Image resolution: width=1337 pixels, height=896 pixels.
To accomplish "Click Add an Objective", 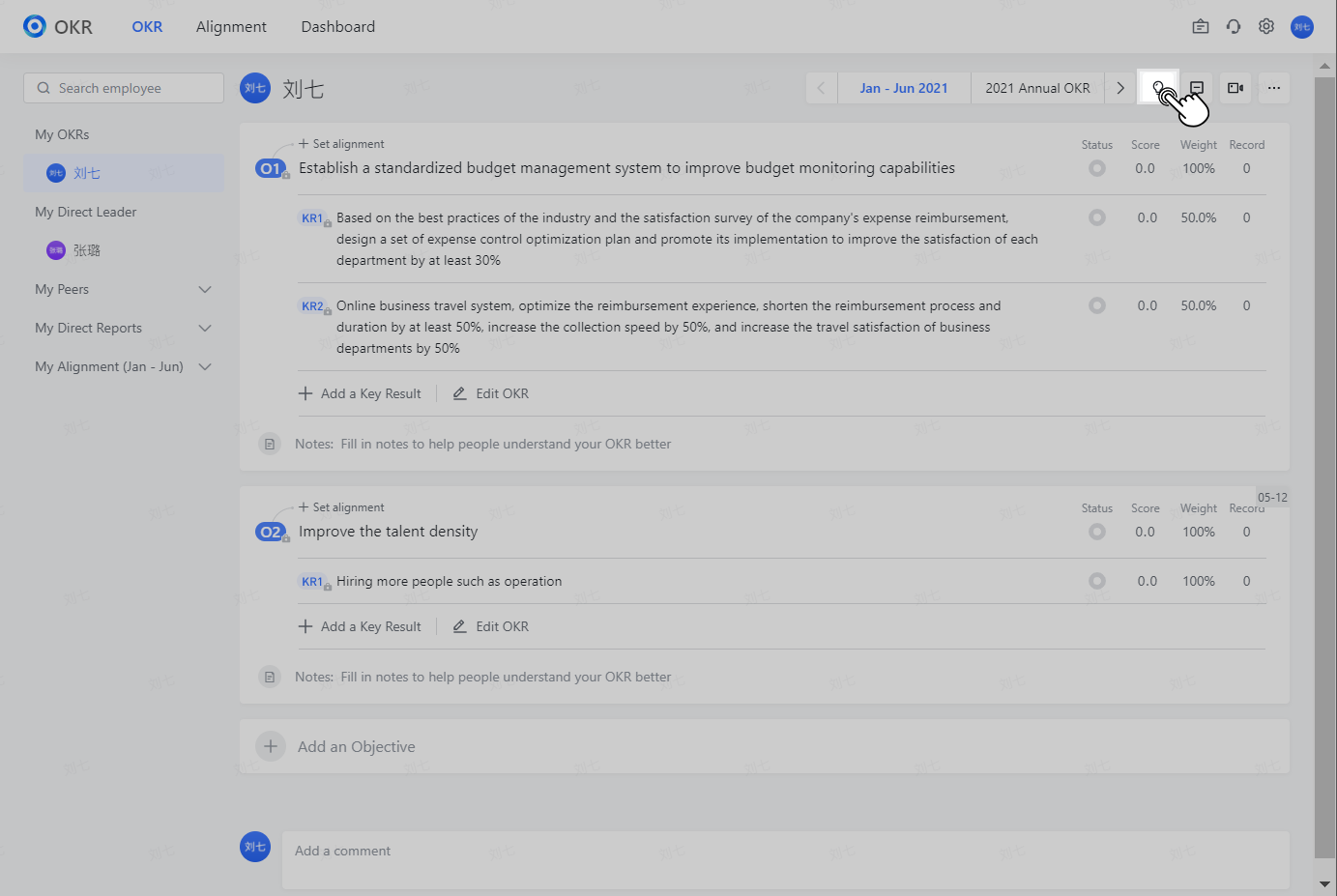I will [x=356, y=746].
